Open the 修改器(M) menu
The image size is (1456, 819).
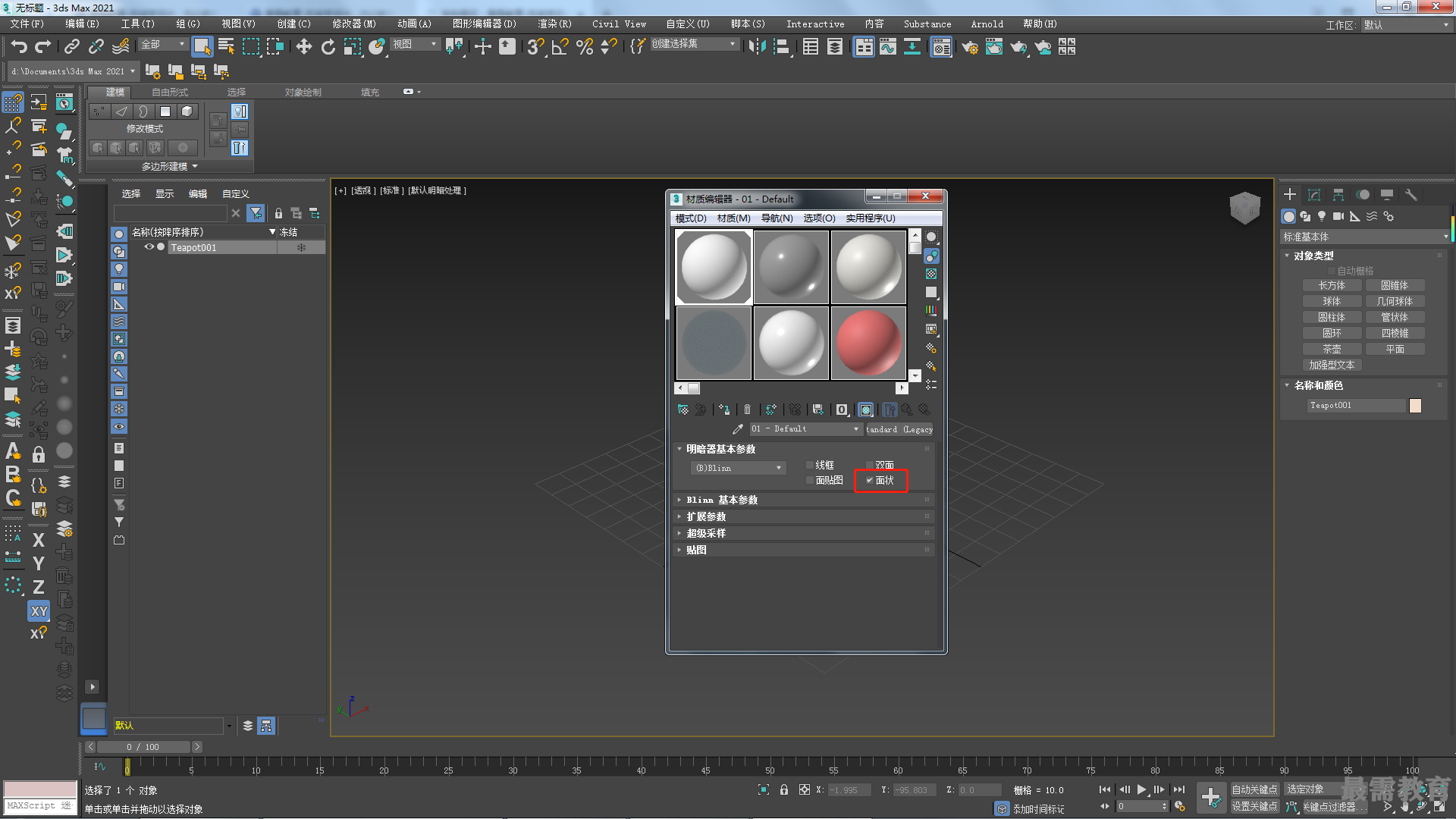click(x=353, y=24)
